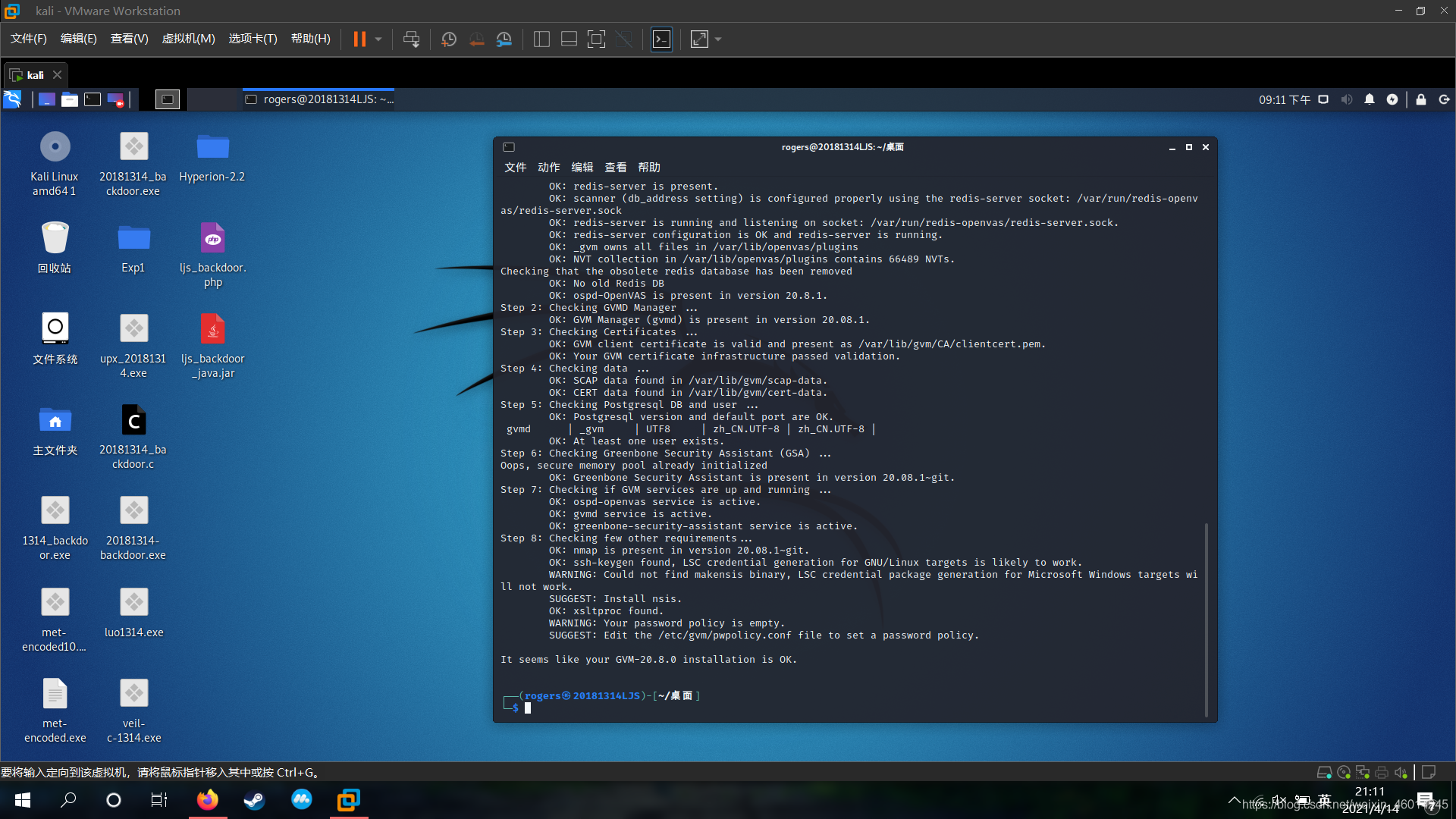
Task: Click the Kali logout icon
Action: (1444, 99)
